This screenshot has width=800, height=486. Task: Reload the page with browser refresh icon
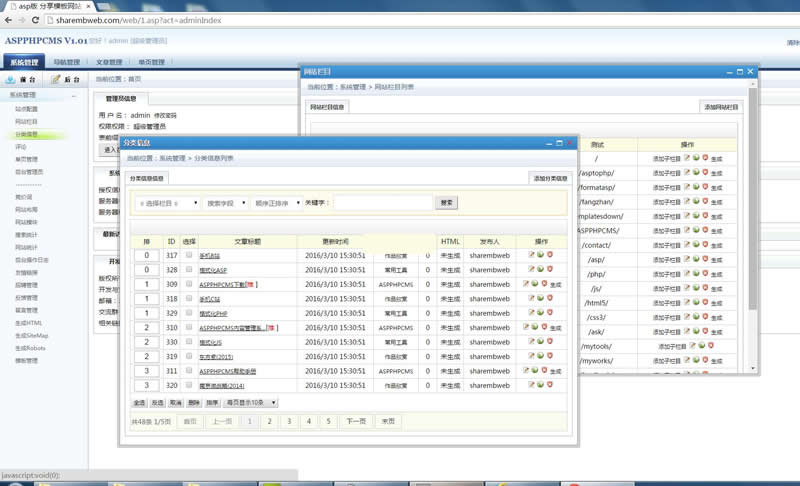click(36, 20)
